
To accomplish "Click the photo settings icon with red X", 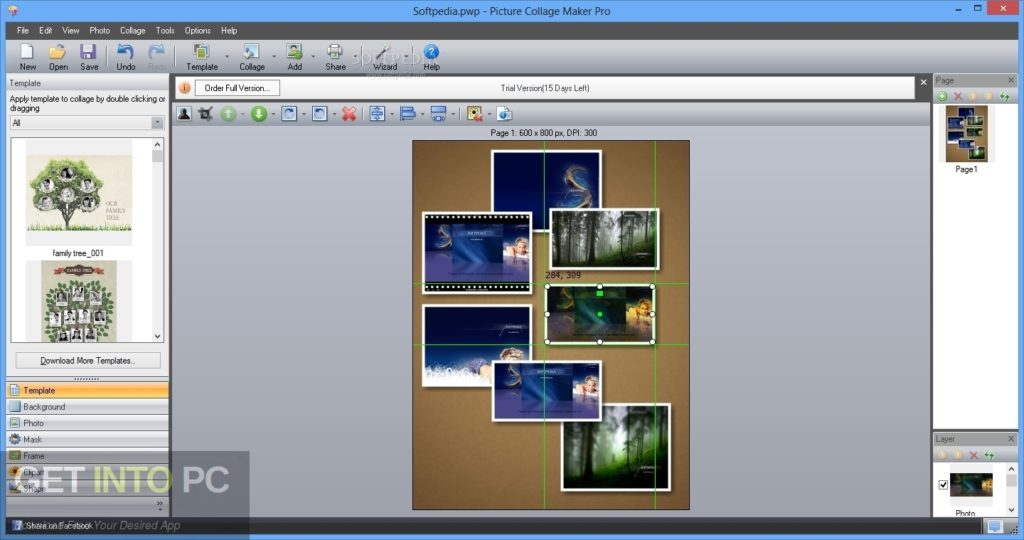I will coord(475,114).
